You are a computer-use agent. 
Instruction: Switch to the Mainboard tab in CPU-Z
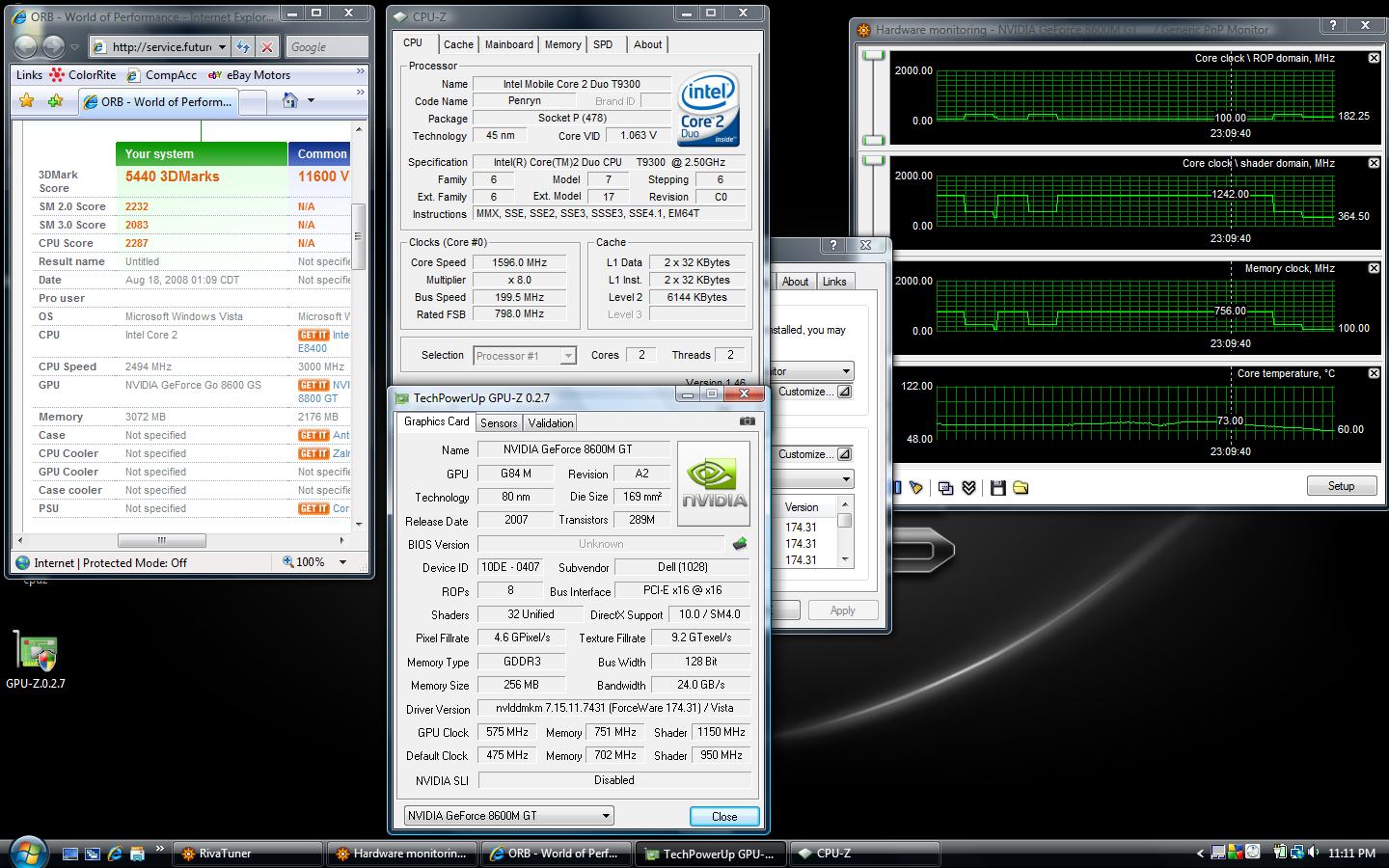coord(509,44)
